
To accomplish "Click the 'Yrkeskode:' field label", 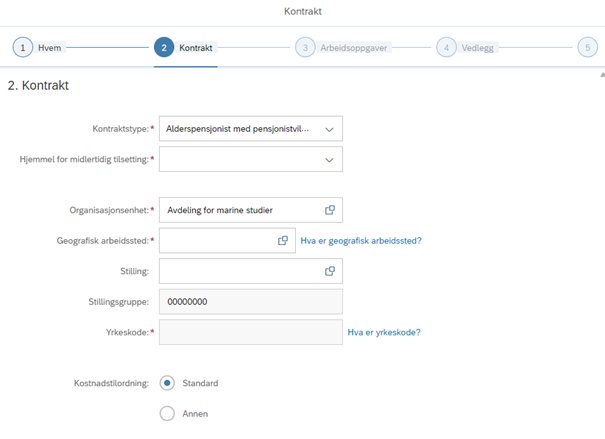I will point(127,332).
